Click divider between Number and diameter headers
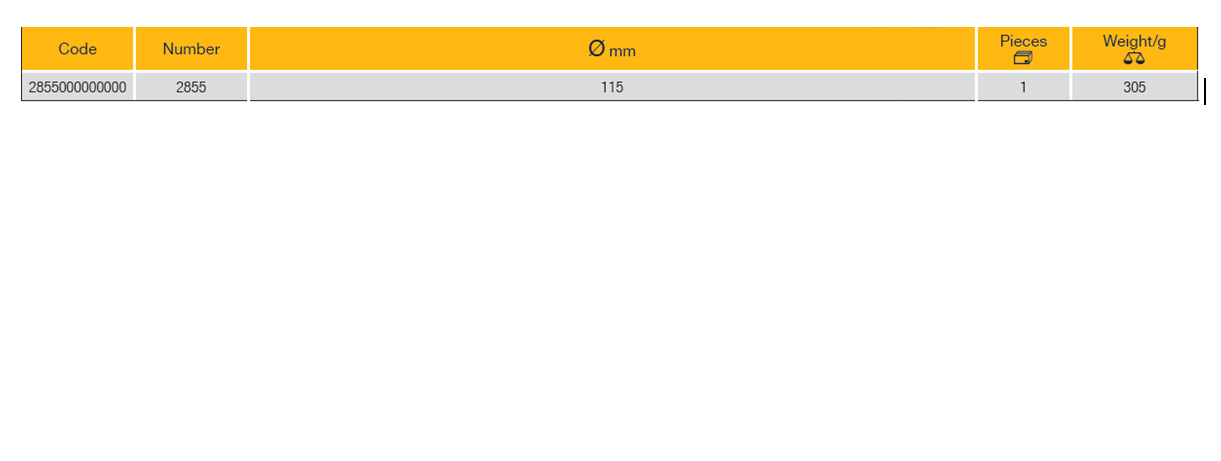This screenshot has height=461, width=1221. tap(248, 49)
